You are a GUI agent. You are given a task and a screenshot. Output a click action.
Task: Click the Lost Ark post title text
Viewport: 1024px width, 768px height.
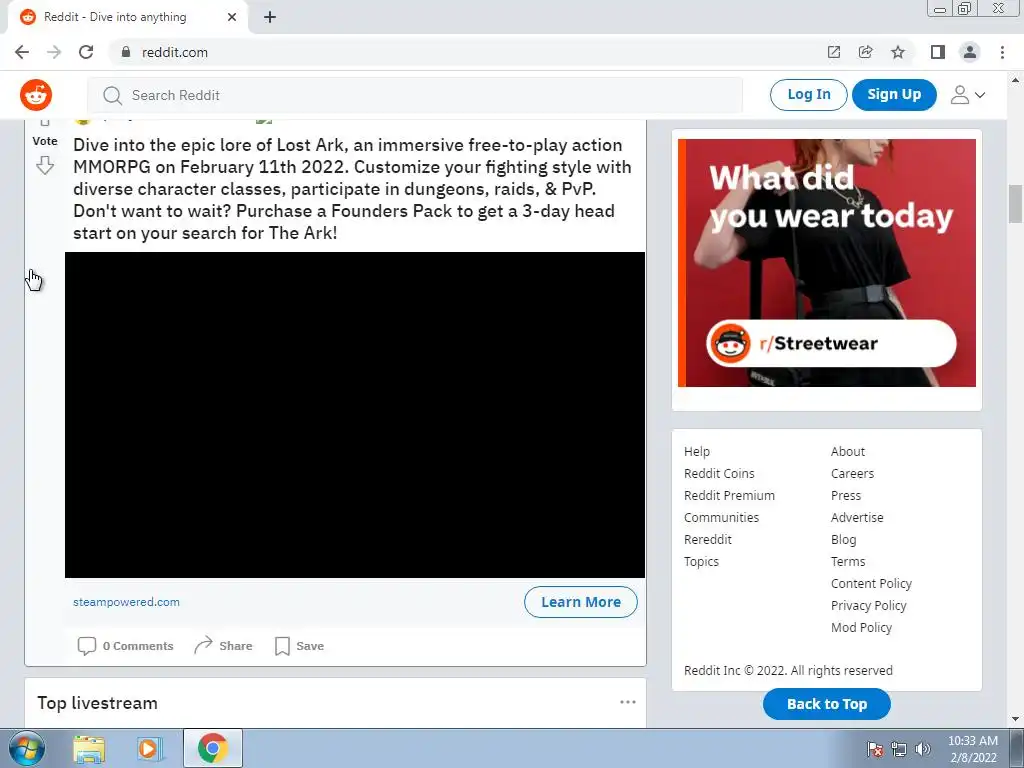352,189
